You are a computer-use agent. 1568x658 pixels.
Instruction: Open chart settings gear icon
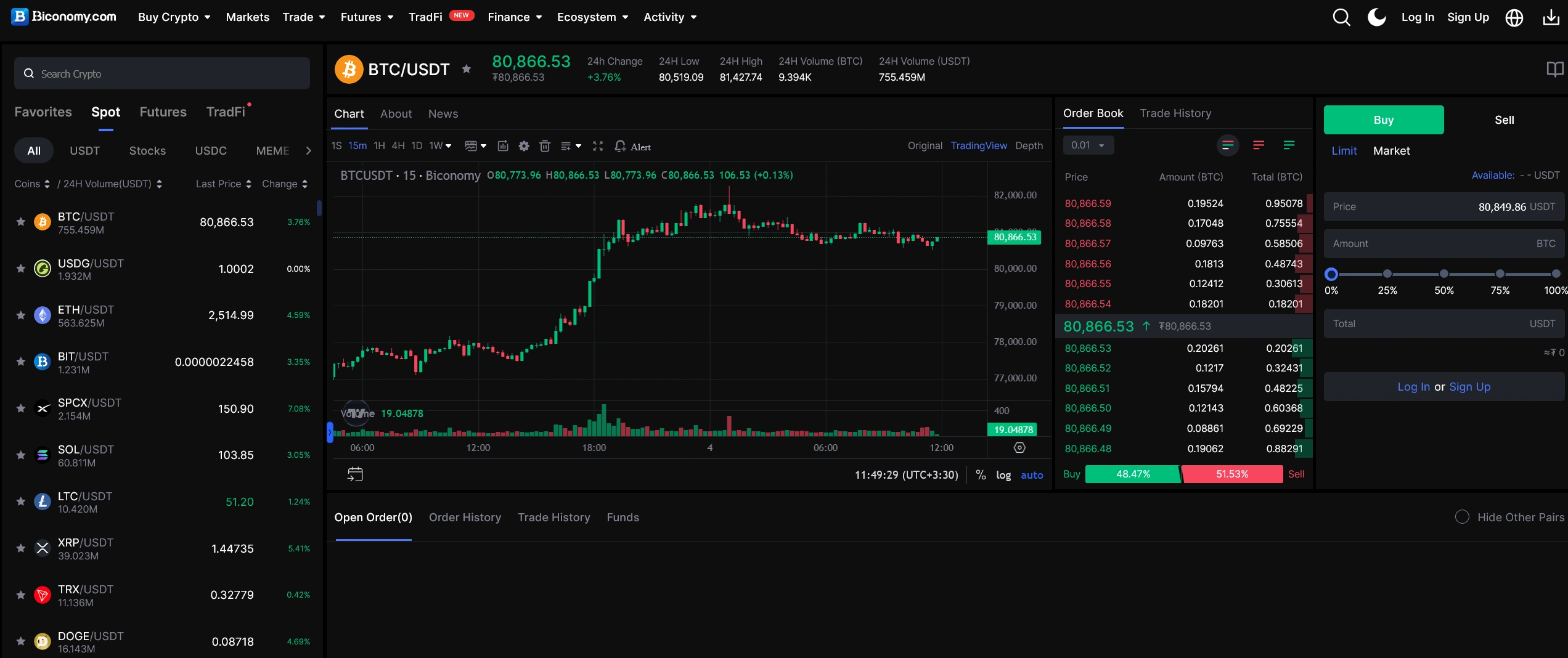pyautogui.click(x=524, y=146)
